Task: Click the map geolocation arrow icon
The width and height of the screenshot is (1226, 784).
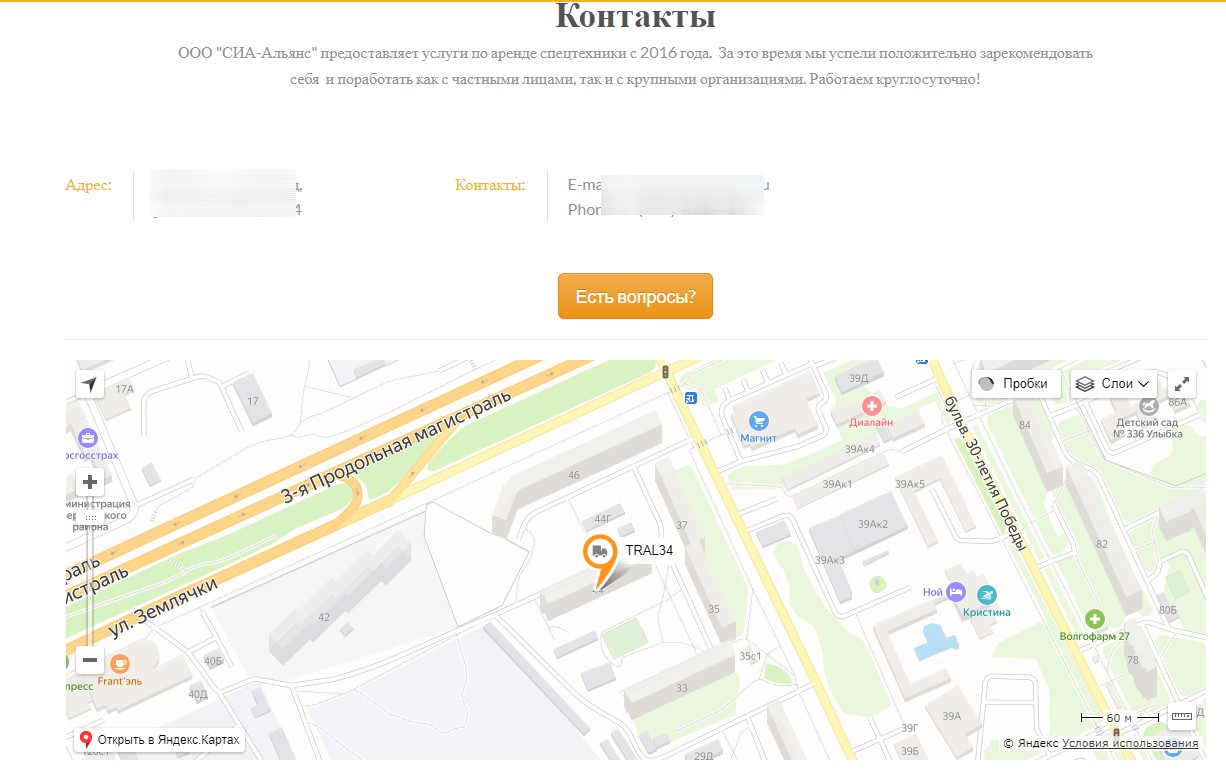Action: [90, 384]
